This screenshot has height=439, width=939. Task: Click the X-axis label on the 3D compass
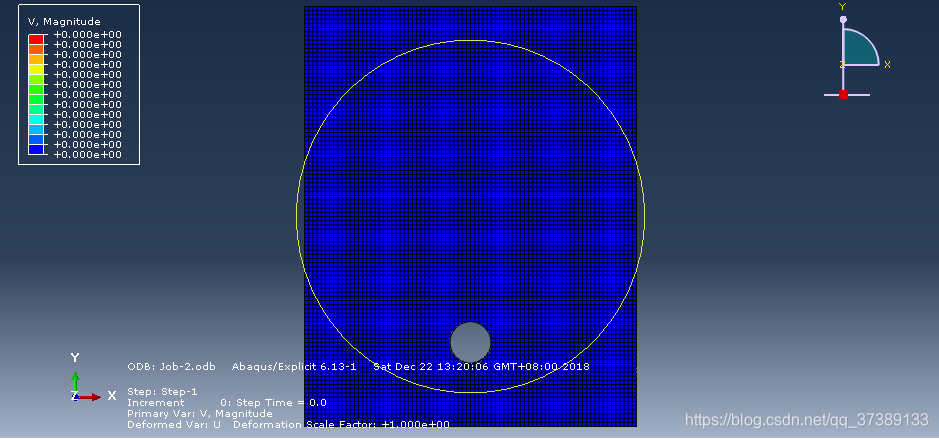[x=887, y=64]
